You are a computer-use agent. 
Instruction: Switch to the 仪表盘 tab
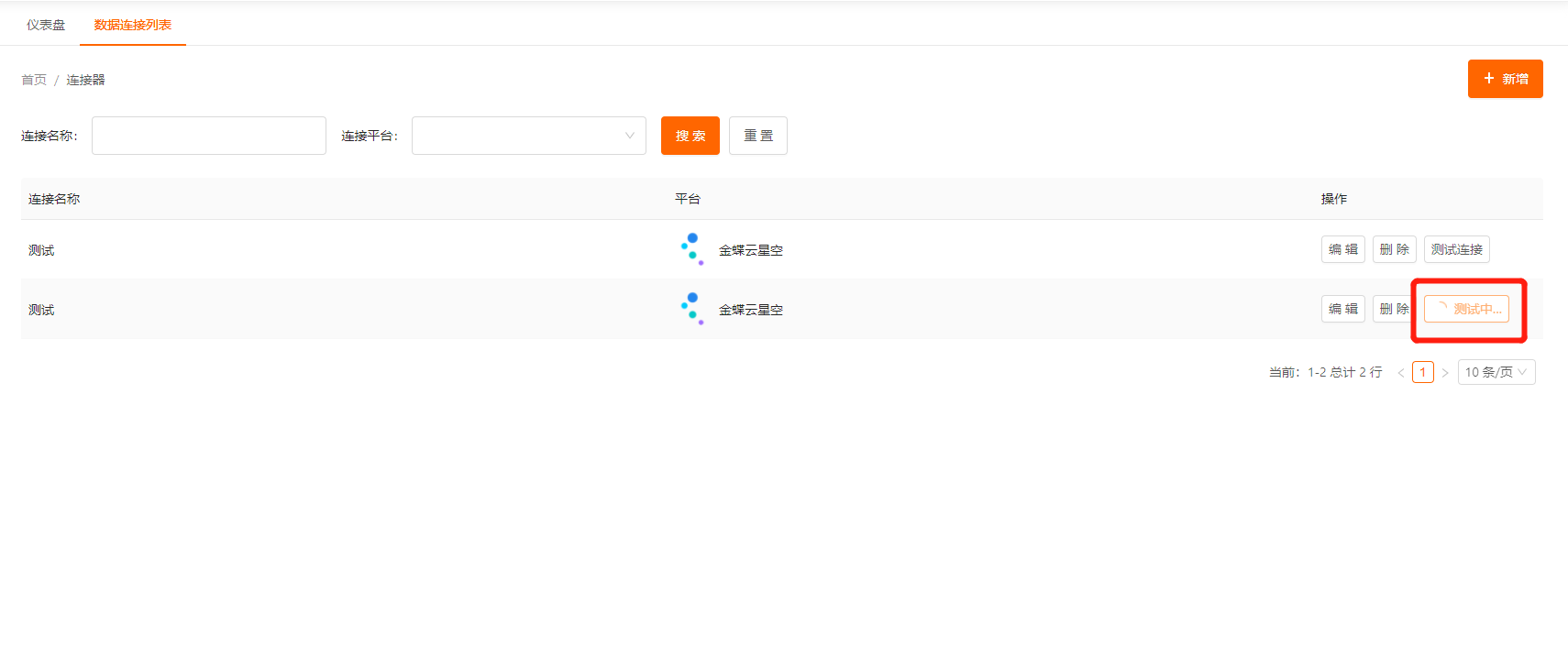(x=46, y=25)
